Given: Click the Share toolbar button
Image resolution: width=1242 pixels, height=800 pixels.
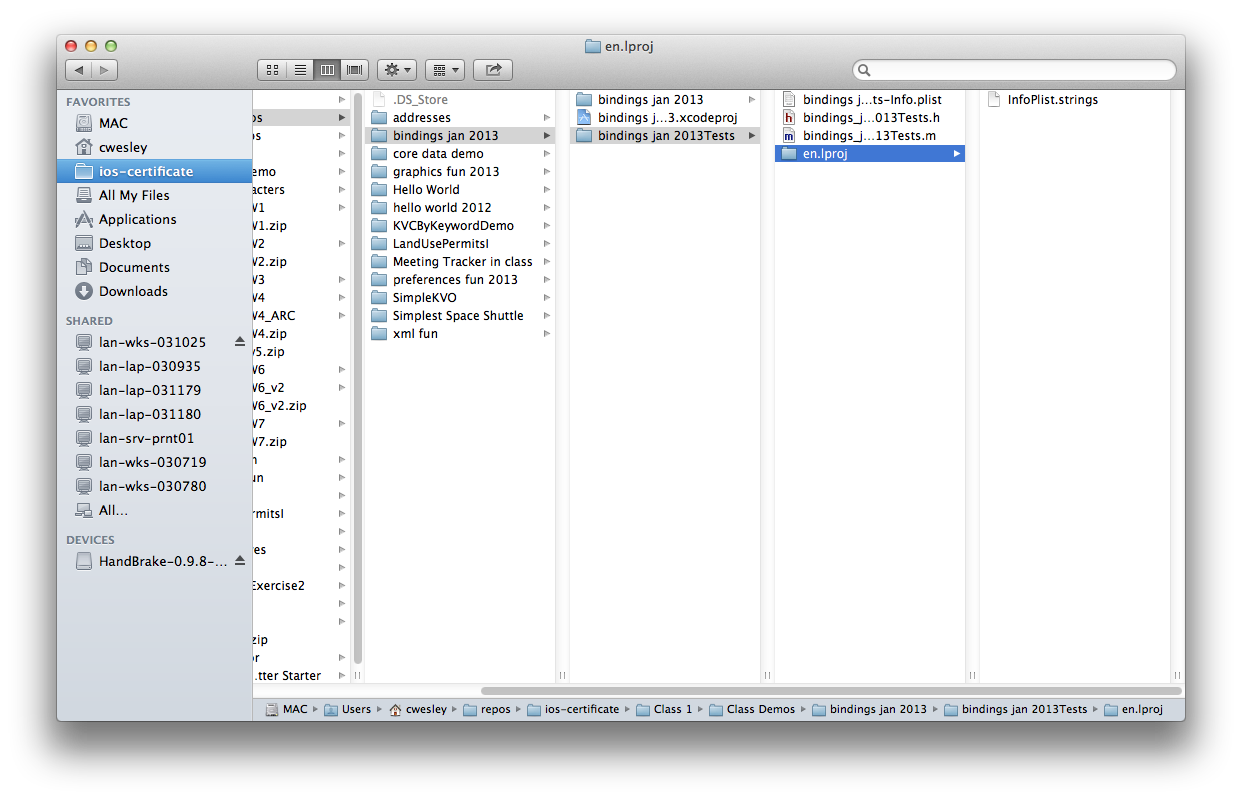Looking at the screenshot, I should click(493, 70).
